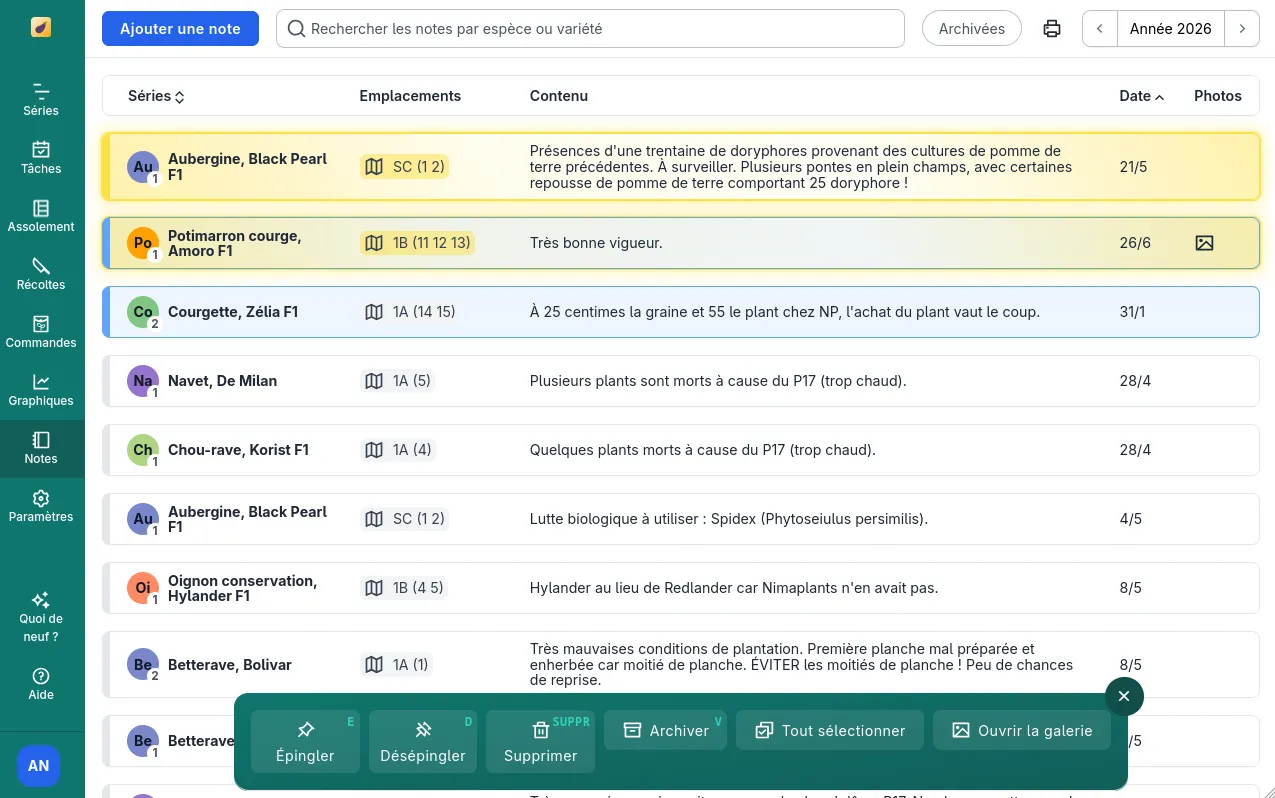
Task: Click the map icon beside SC (1 2) in first row
Action: point(374,167)
